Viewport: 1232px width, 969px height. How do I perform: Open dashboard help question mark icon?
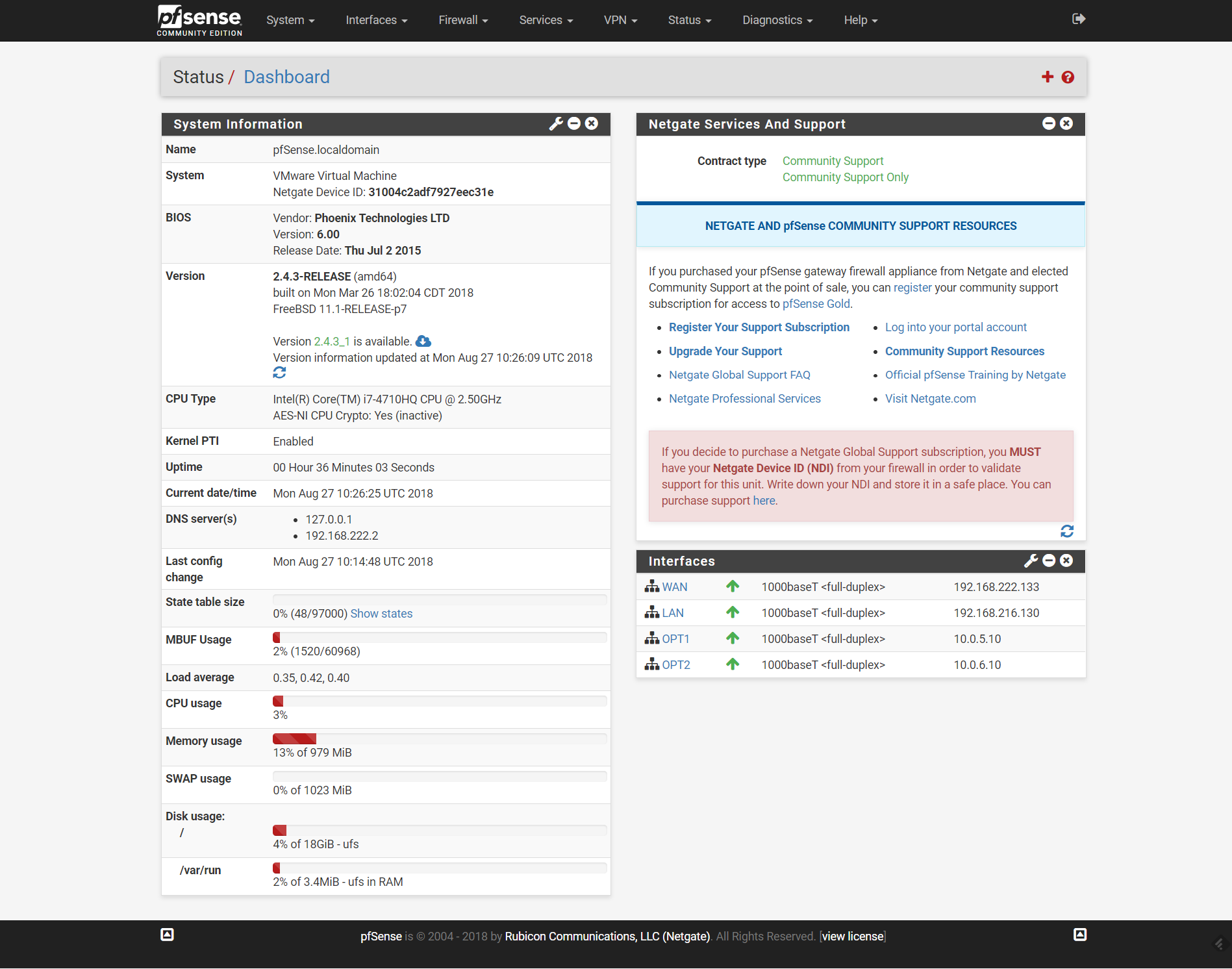pyautogui.click(x=1068, y=77)
